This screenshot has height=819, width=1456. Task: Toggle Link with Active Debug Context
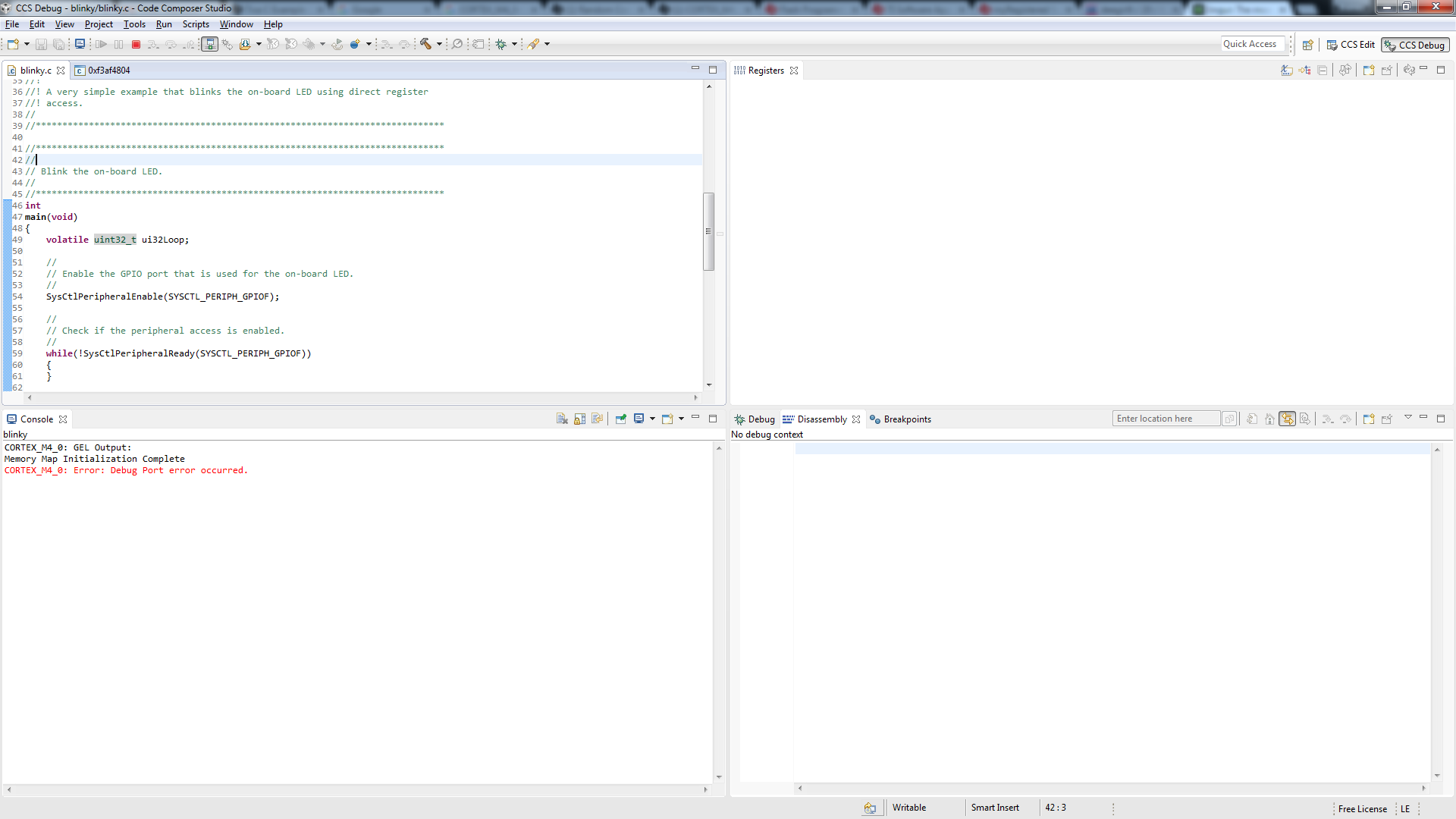point(1287,419)
